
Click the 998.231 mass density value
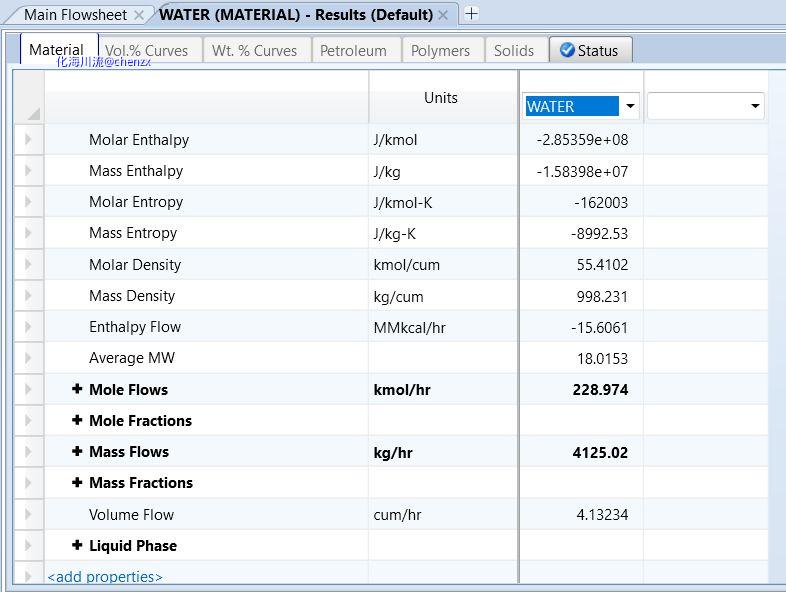tap(602, 296)
